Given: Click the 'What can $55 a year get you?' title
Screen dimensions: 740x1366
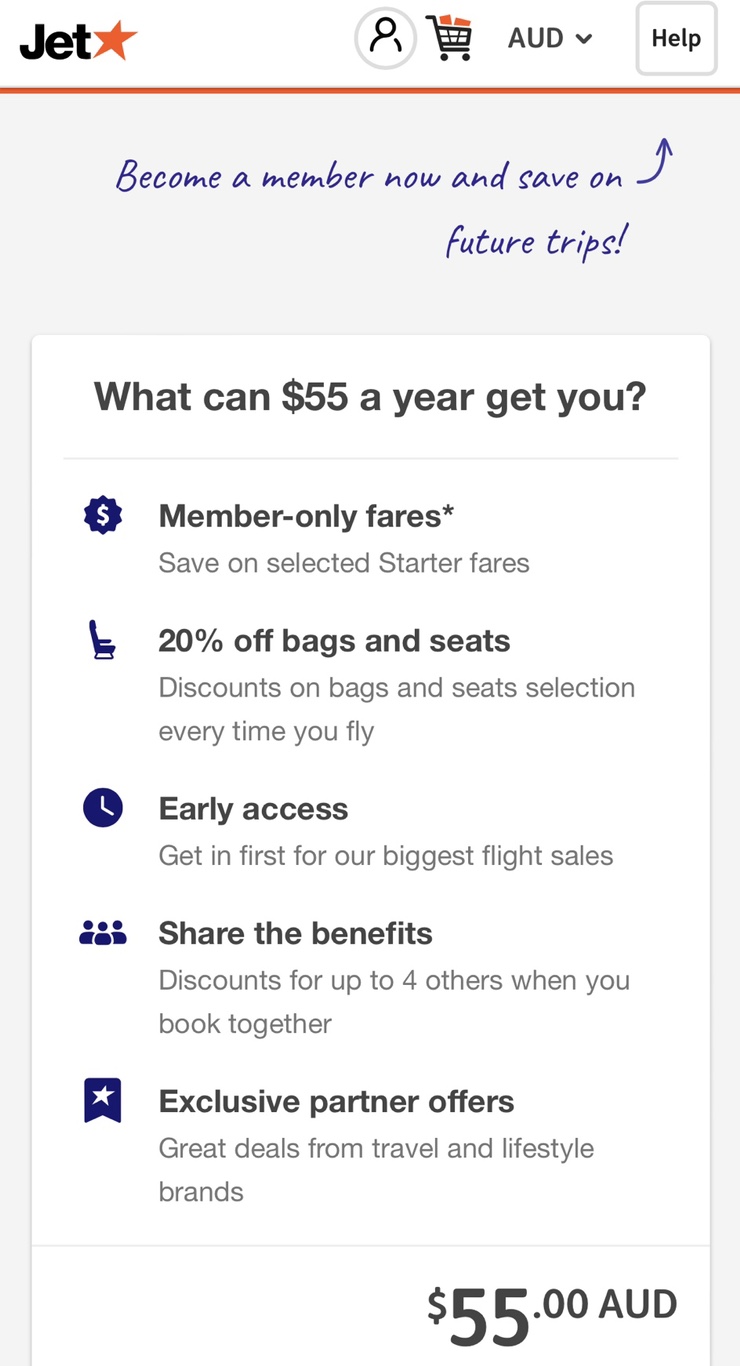Looking at the screenshot, I should (370, 397).
